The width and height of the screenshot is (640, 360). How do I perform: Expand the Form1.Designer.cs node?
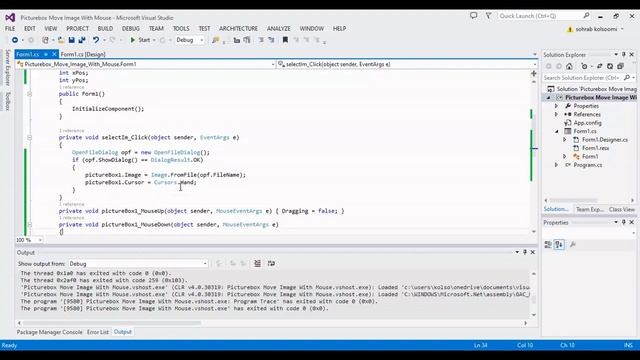click(x=565, y=140)
